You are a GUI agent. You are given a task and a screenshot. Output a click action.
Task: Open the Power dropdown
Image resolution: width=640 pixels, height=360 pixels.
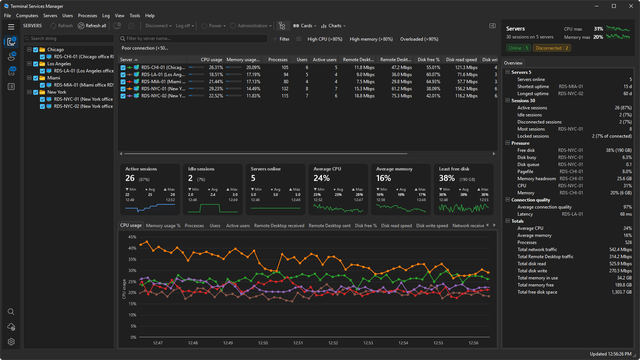(213, 26)
